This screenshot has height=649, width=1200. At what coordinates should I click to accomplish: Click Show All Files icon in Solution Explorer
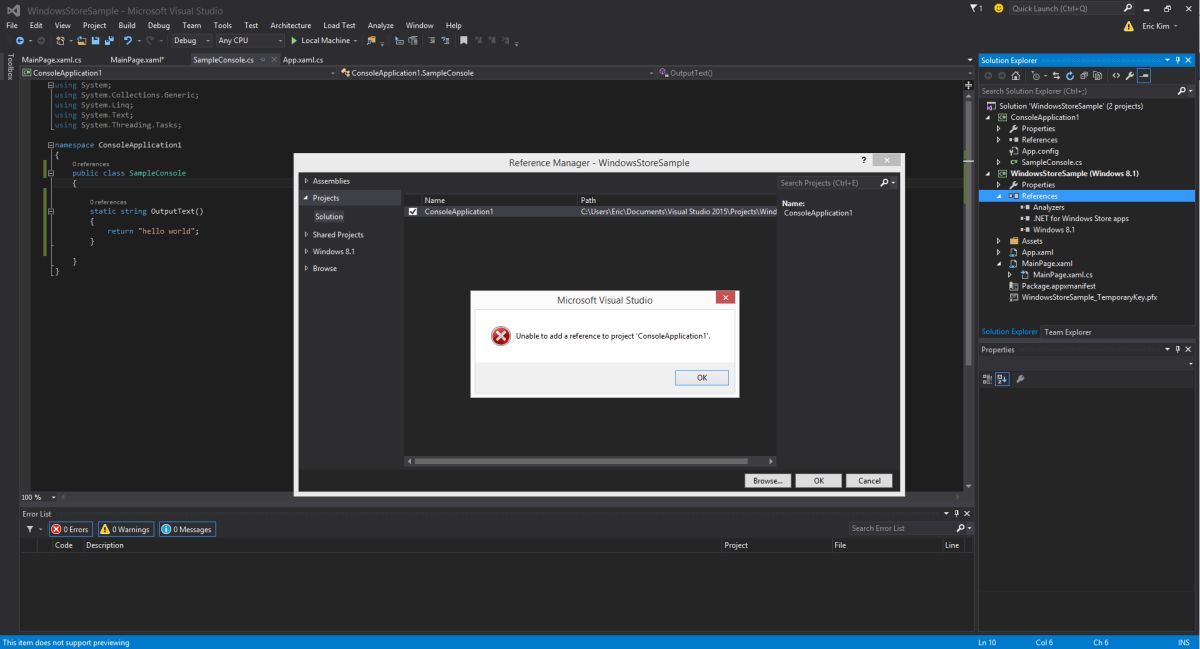tap(1097, 75)
